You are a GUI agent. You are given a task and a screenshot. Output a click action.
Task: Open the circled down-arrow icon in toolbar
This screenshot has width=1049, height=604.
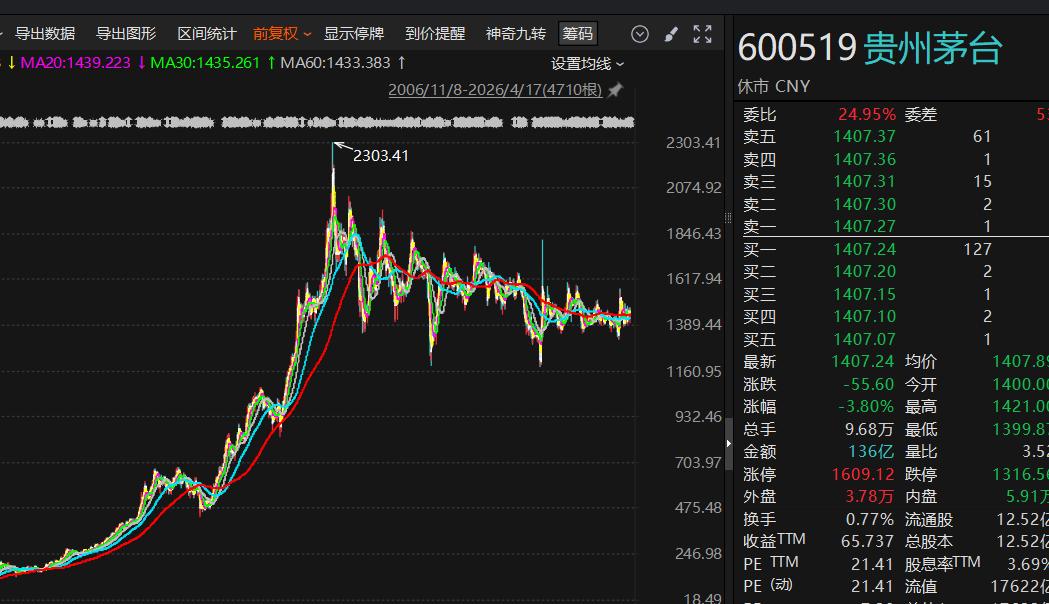(x=640, y=33)
